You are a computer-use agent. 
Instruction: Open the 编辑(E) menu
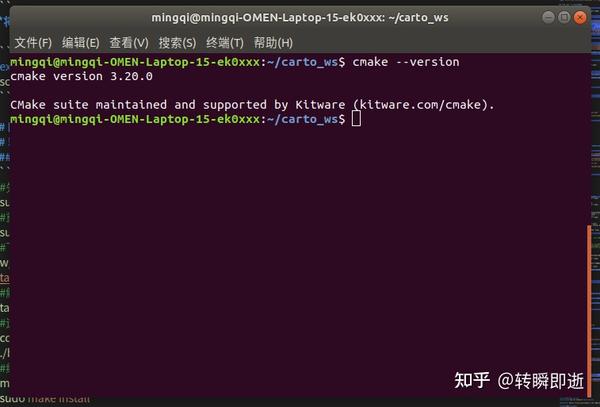81,43
